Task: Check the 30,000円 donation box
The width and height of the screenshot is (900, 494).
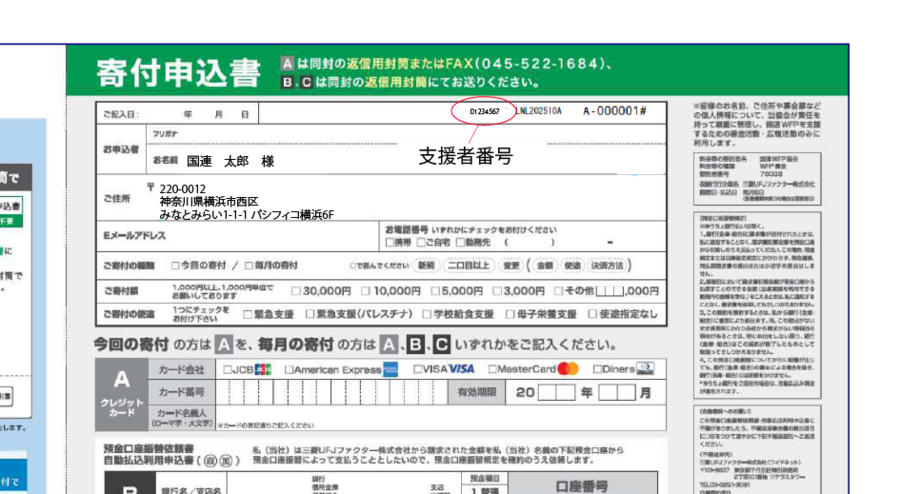Action: pos(296,291)
